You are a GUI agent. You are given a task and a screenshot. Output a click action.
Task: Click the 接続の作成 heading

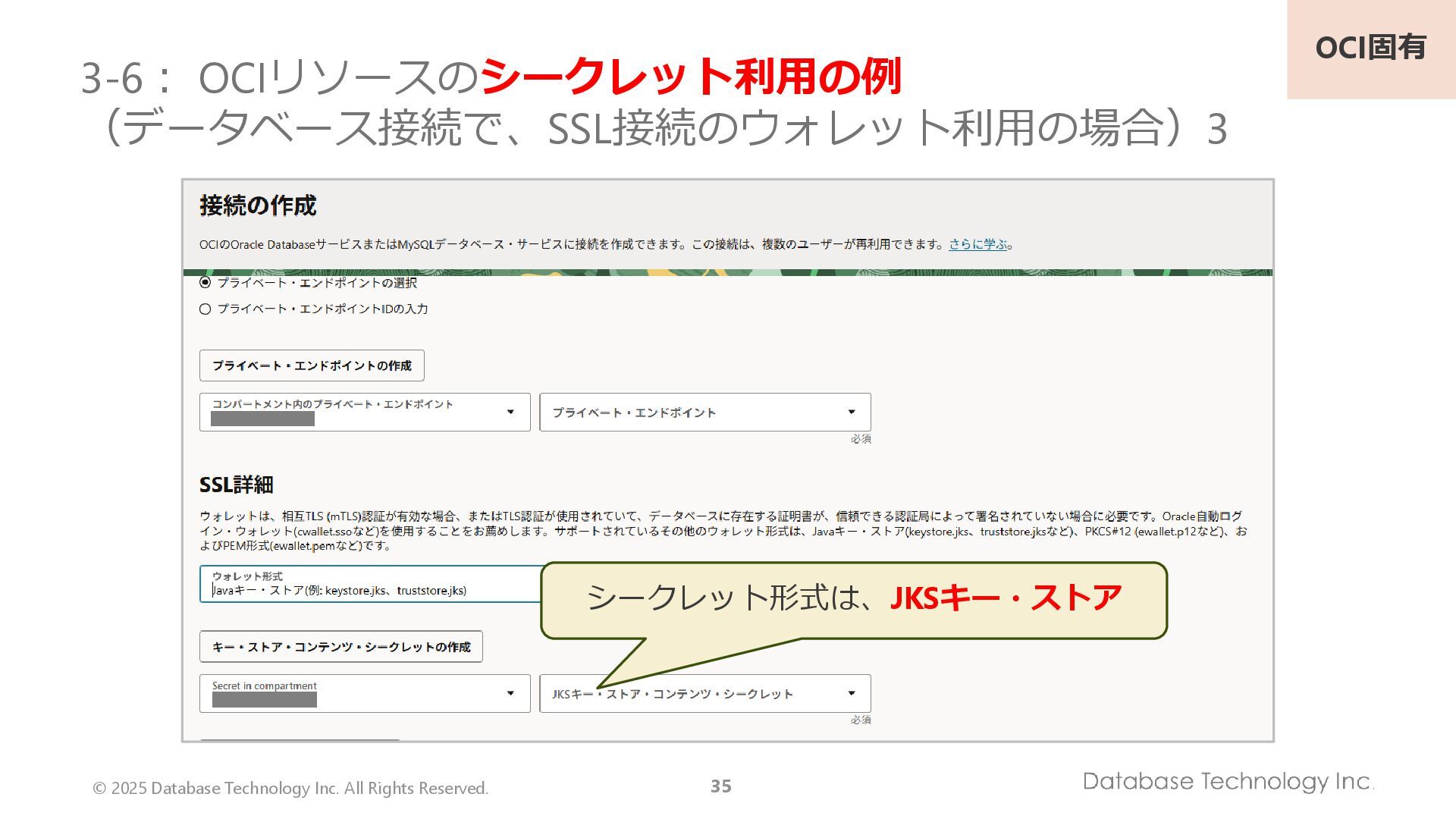pos(258,206)
